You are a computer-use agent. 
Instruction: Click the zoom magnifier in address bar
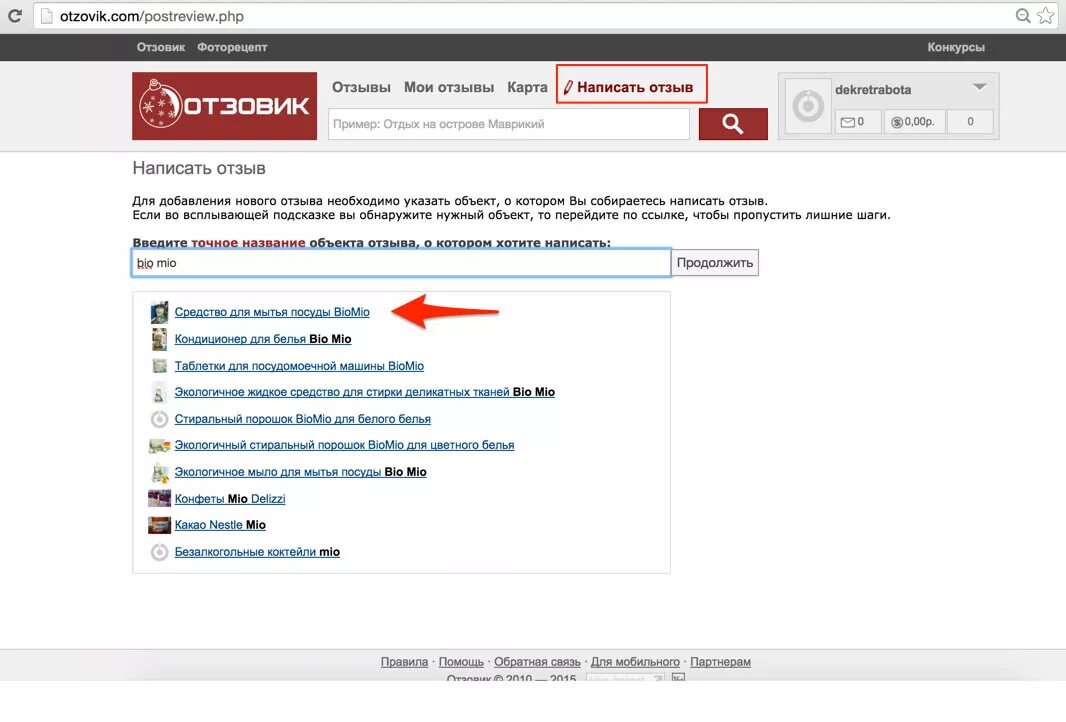pos(1022,16)
